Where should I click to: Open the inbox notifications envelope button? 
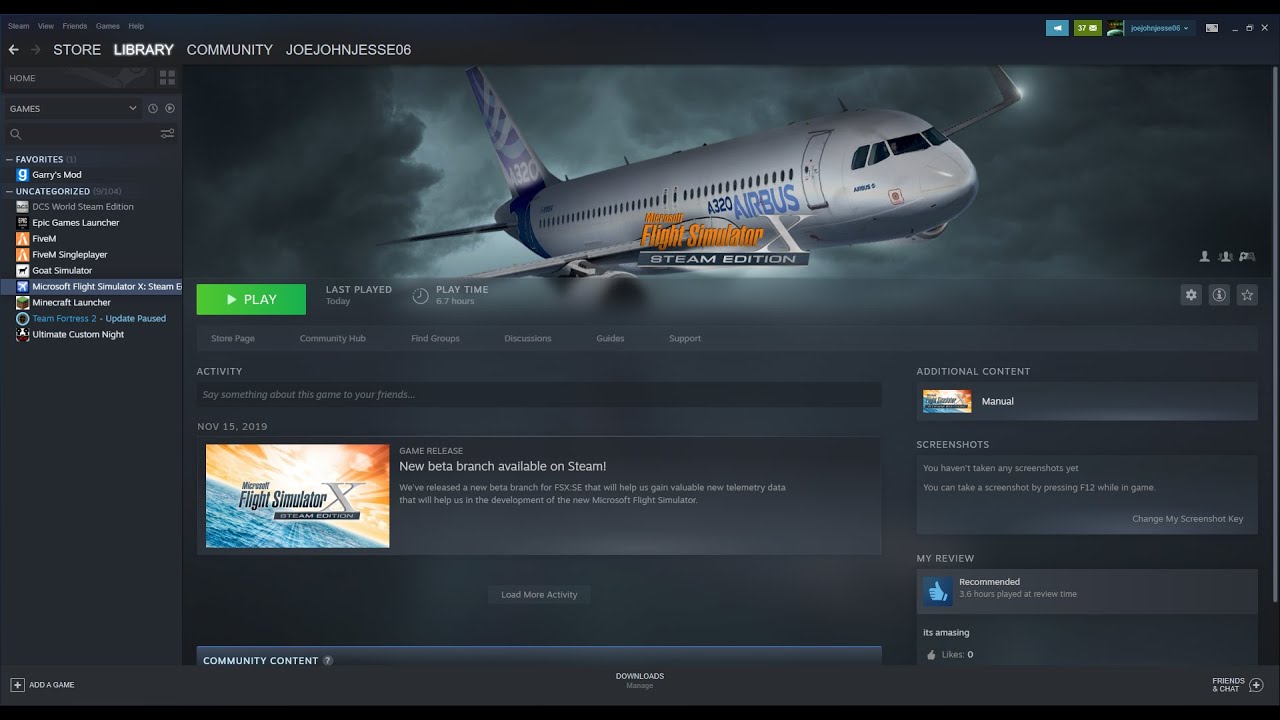(x=1087, y=28)
